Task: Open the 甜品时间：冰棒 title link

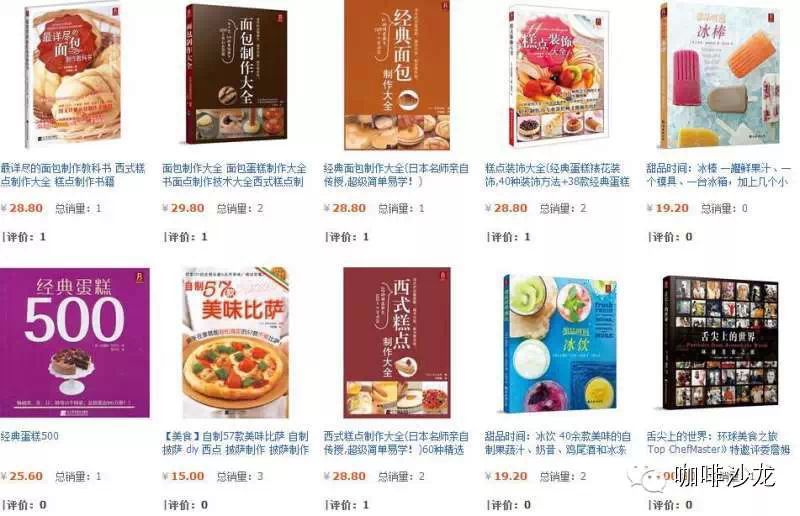Action: [719, 175]
